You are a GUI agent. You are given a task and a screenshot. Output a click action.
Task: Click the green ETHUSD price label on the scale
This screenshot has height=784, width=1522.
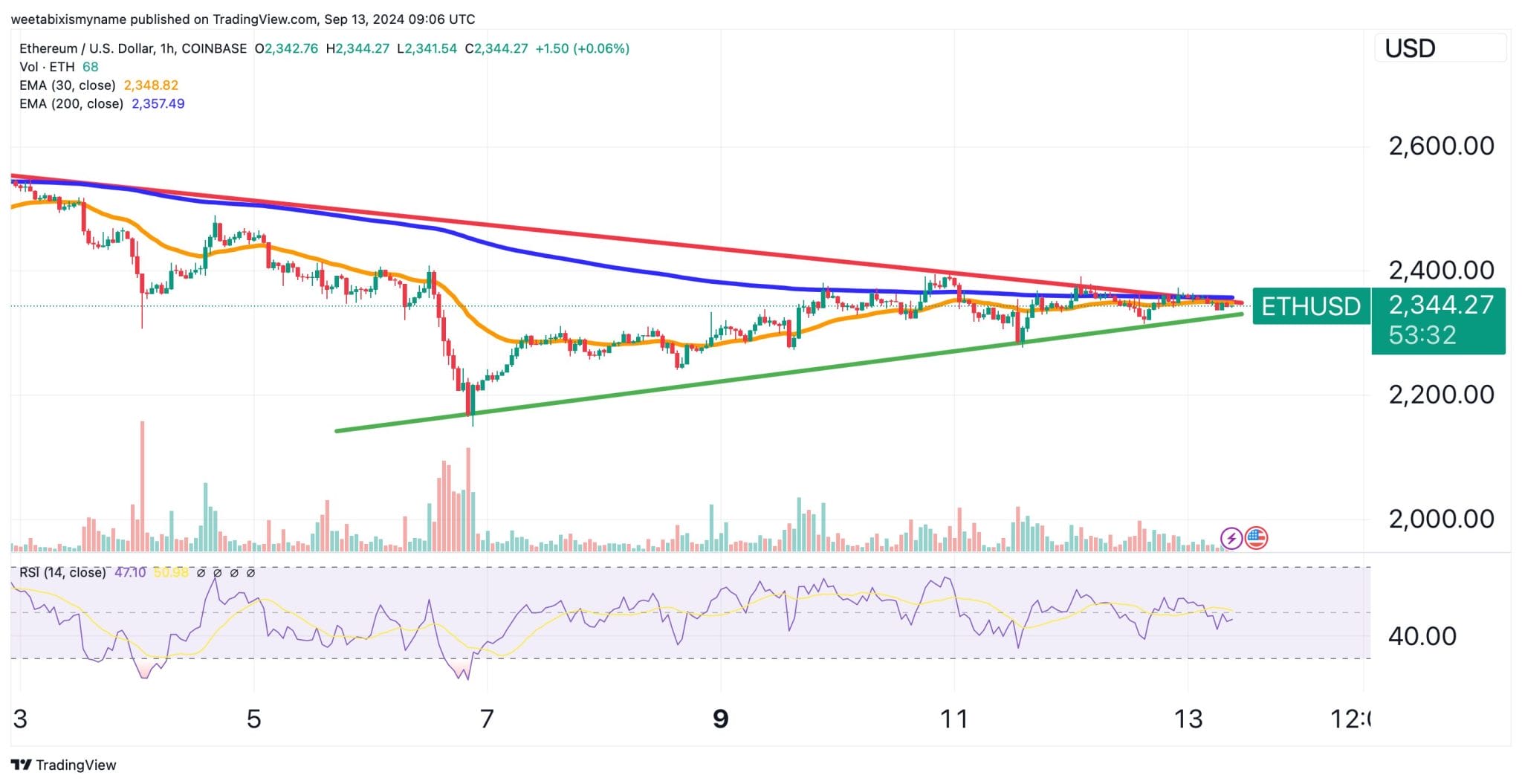pos(1310,306)
